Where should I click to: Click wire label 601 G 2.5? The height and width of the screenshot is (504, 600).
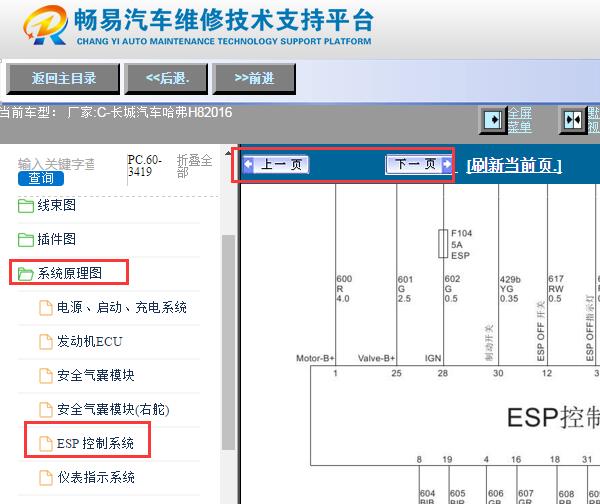pos(405,289)
